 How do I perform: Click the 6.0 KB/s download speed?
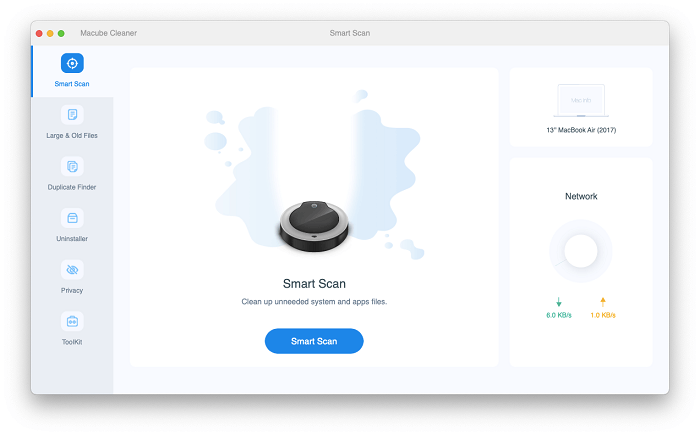point(558,315)
